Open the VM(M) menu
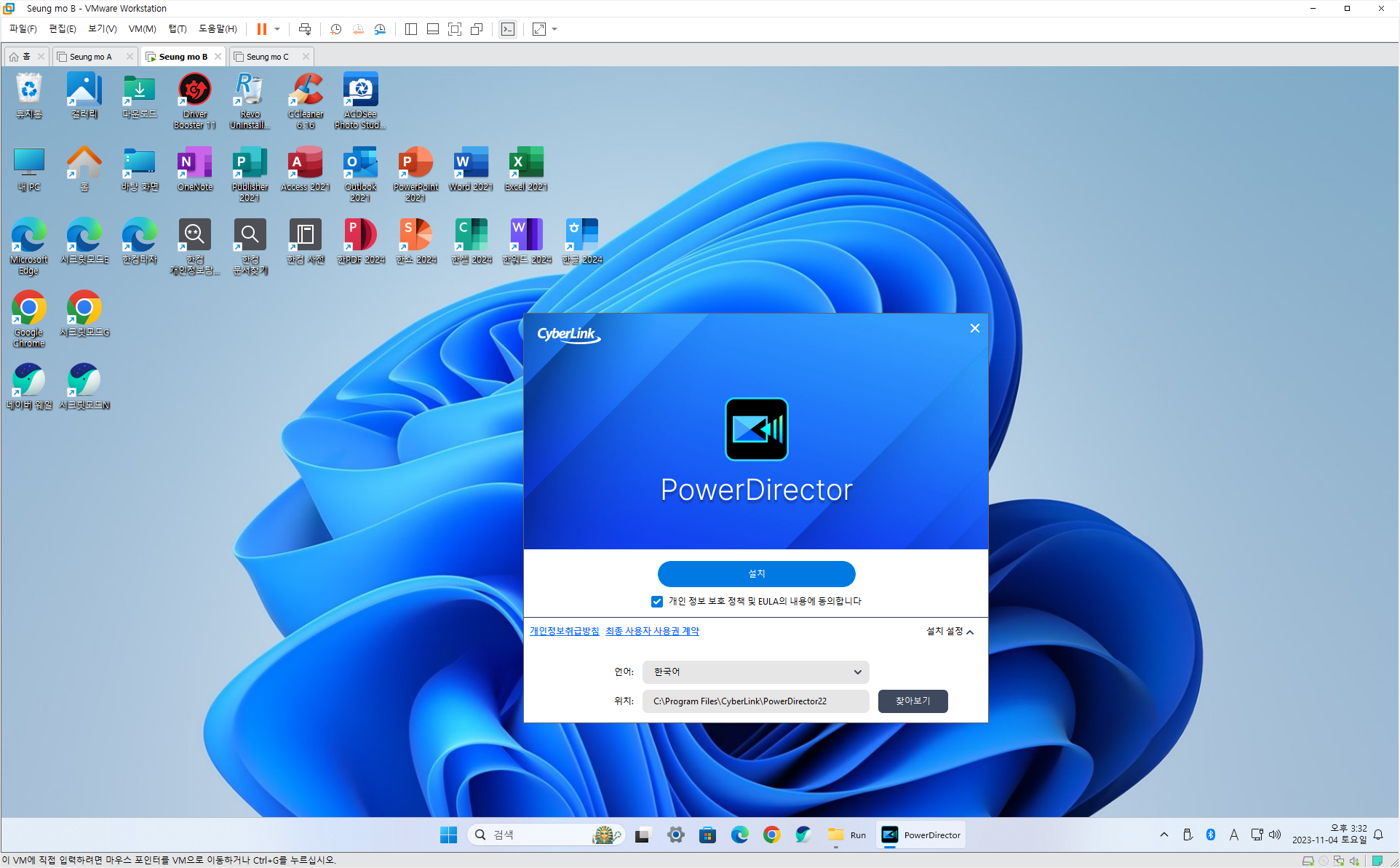The image size is (1400, 868). tap(142, 29)
